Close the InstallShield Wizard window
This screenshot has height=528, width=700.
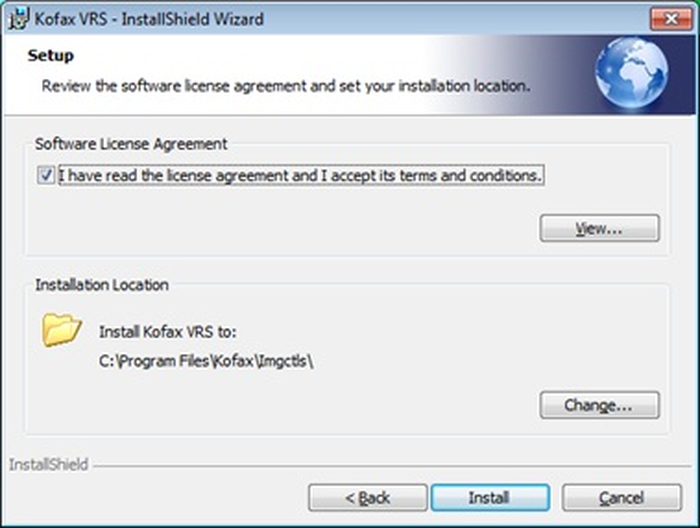[x=671, y=19]
